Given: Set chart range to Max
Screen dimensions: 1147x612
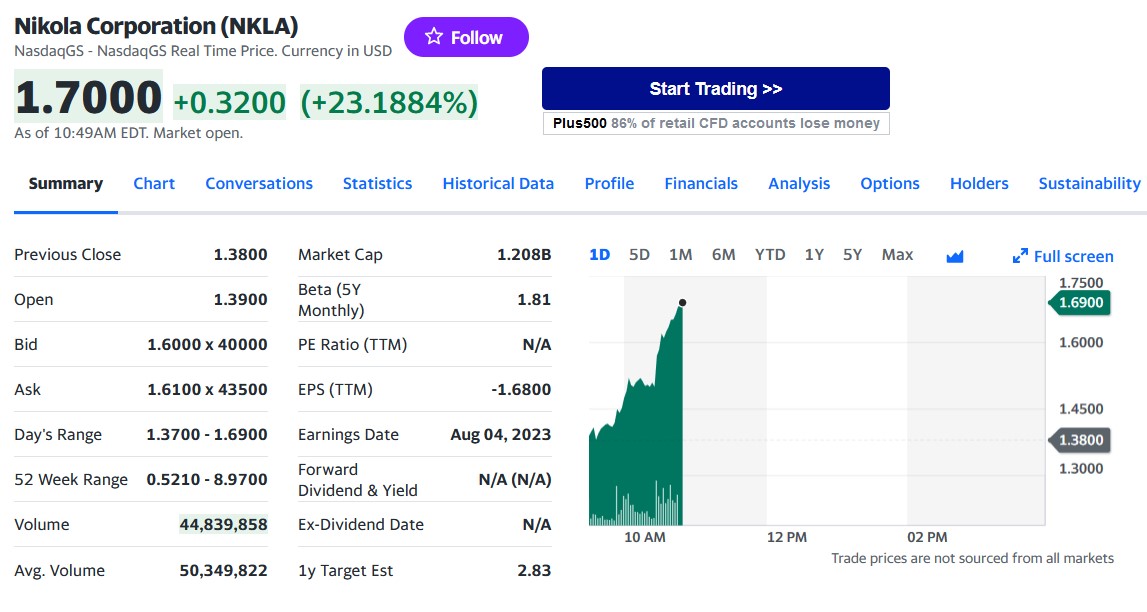Looking at the screenshot, I should pos(898,254).
